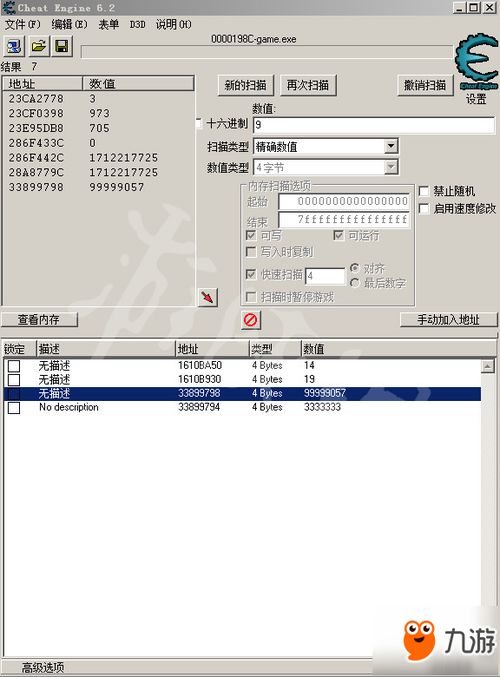
Task: Open the 文件(F) menu
Action: point(22,24)
